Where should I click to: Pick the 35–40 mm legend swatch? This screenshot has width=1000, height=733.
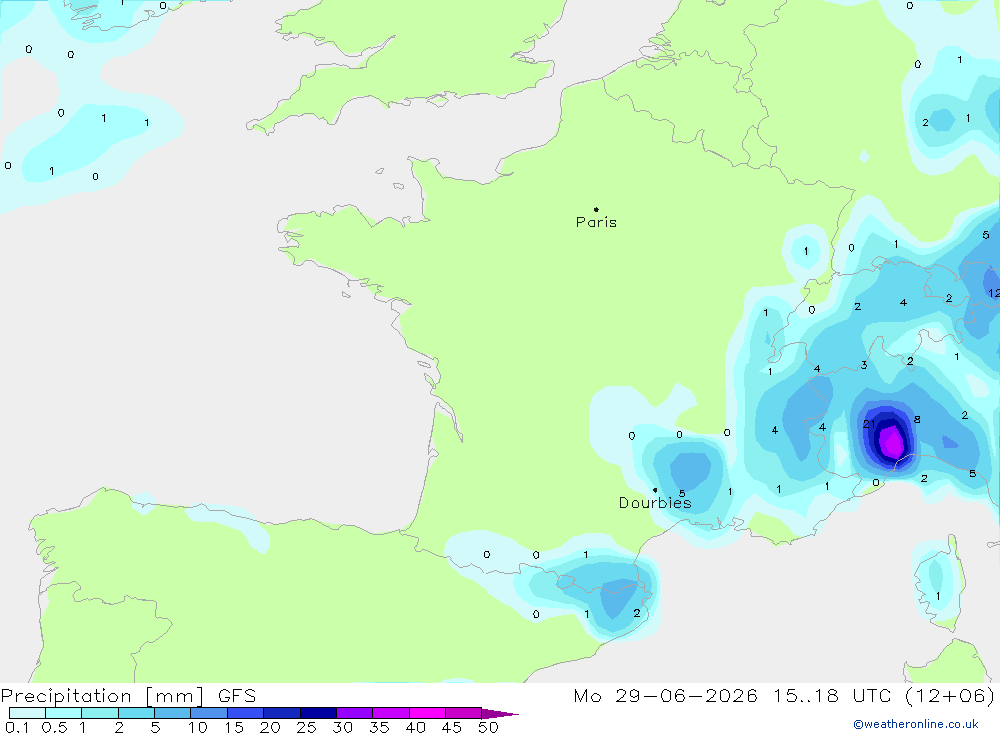(x=391, y=713)
